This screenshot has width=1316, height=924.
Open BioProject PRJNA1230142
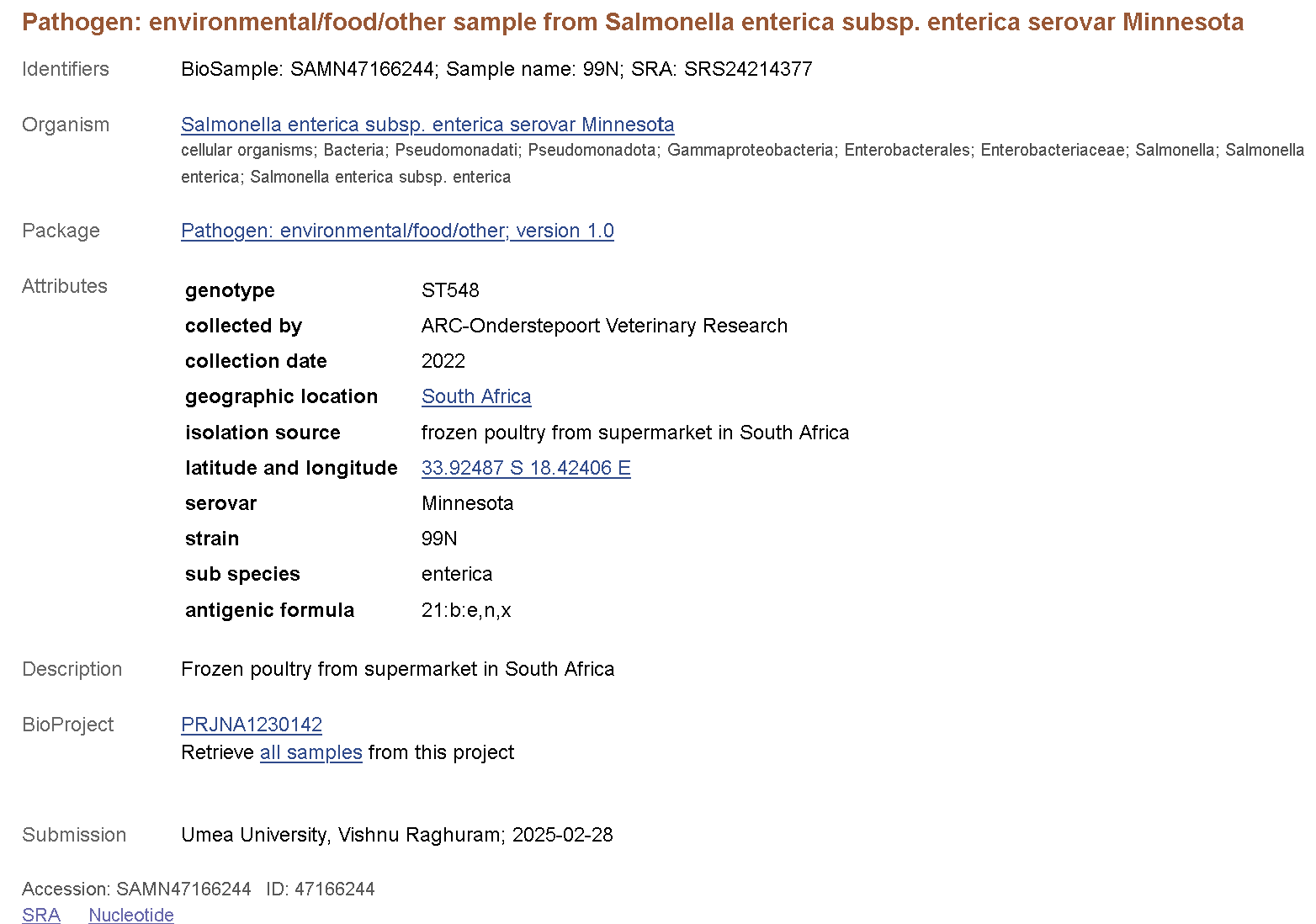pyautogui.click(x=252, y=725)
